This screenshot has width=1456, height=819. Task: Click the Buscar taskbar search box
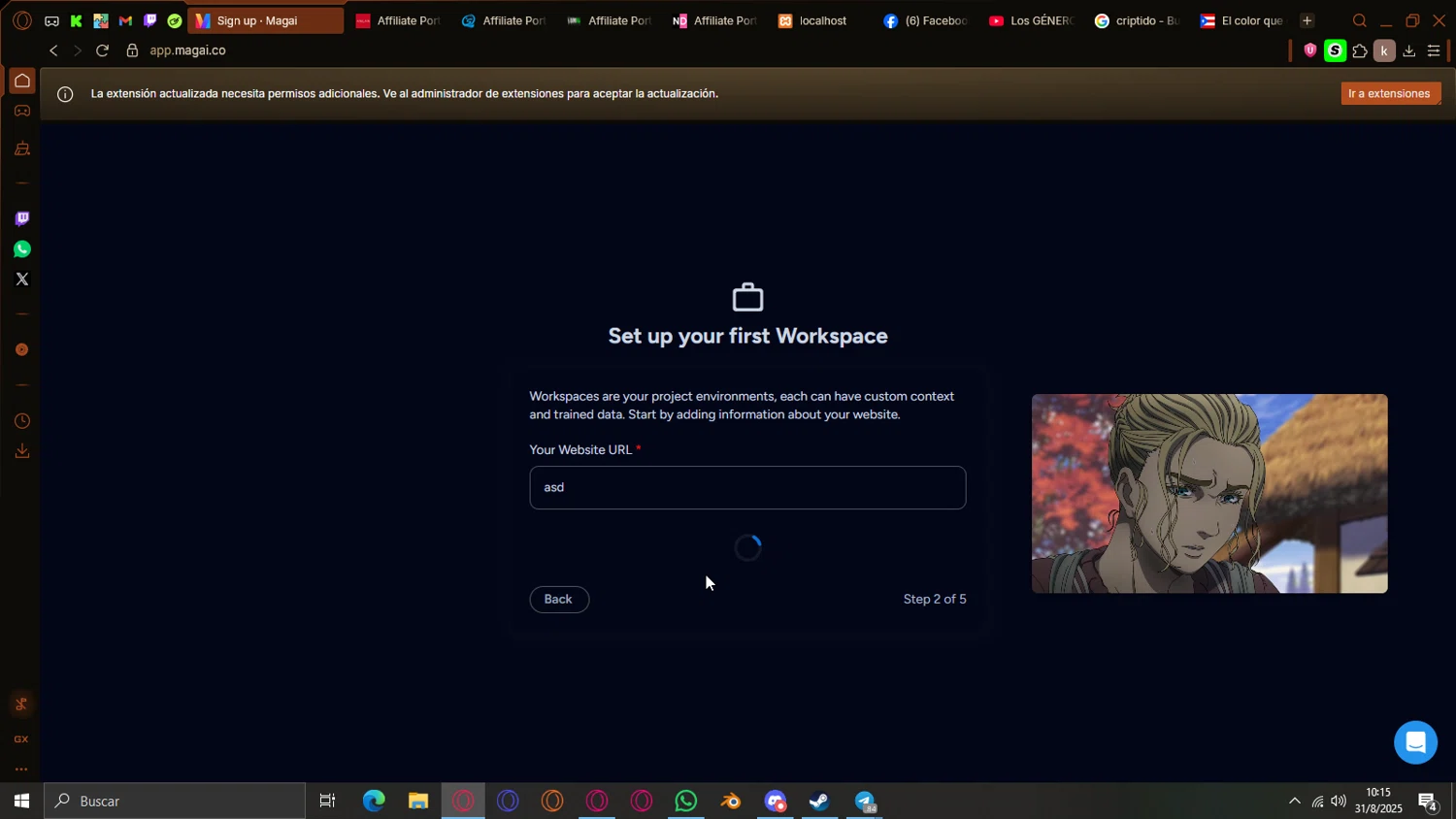175,801
